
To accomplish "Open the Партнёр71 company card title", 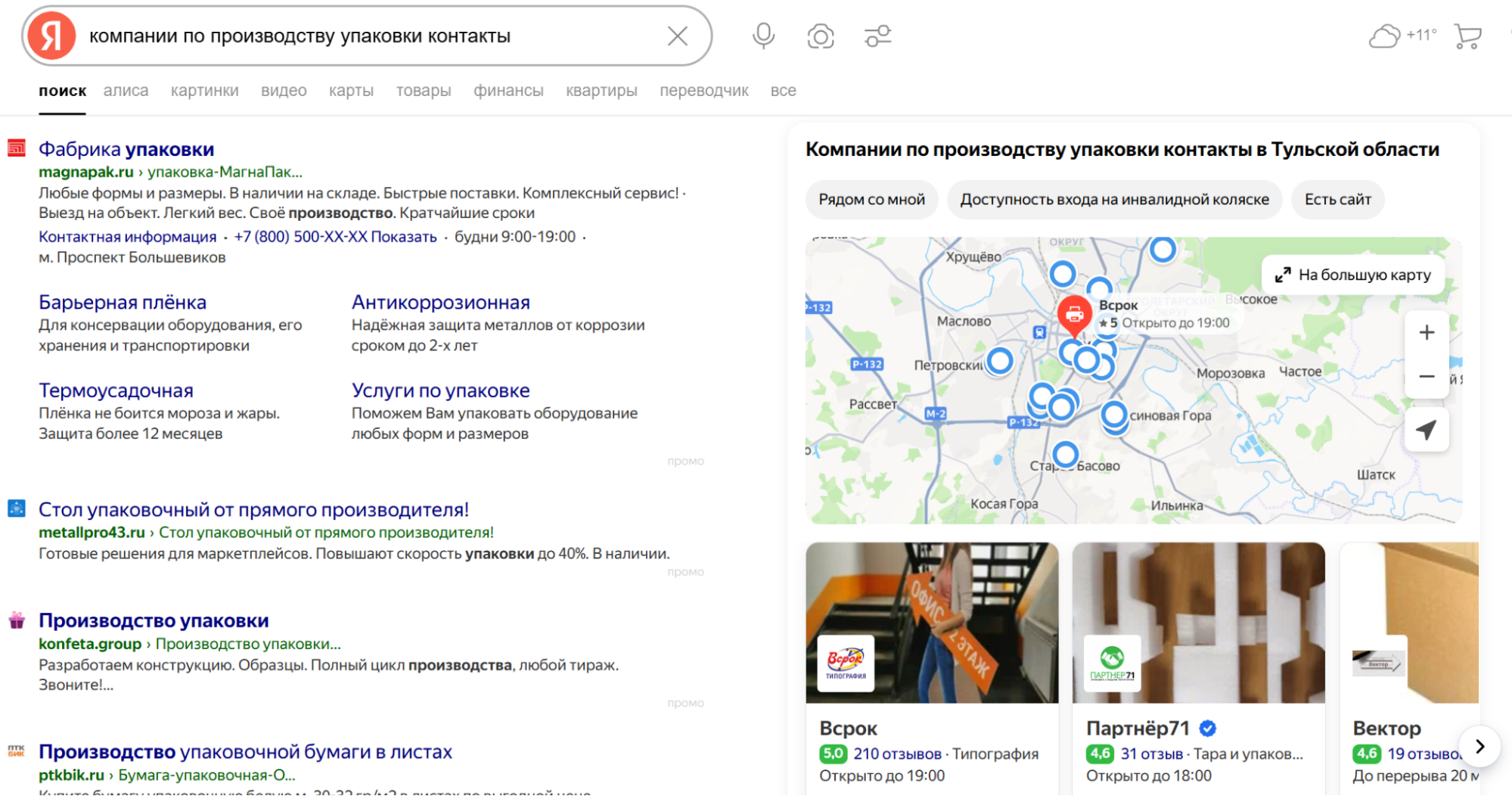I will (x=1138, y=729).
